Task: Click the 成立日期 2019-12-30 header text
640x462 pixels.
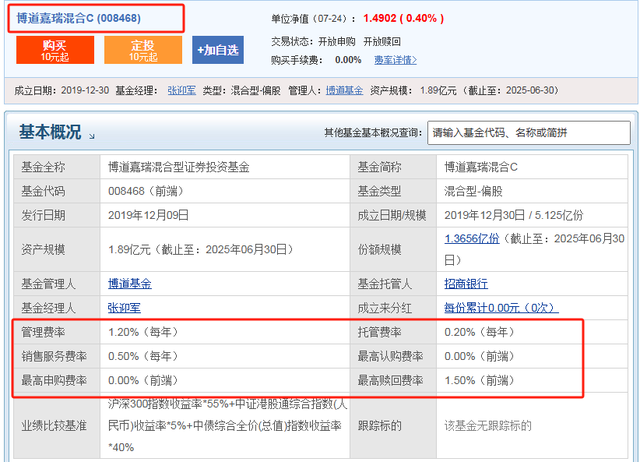Action: click(x=62, y=90)
